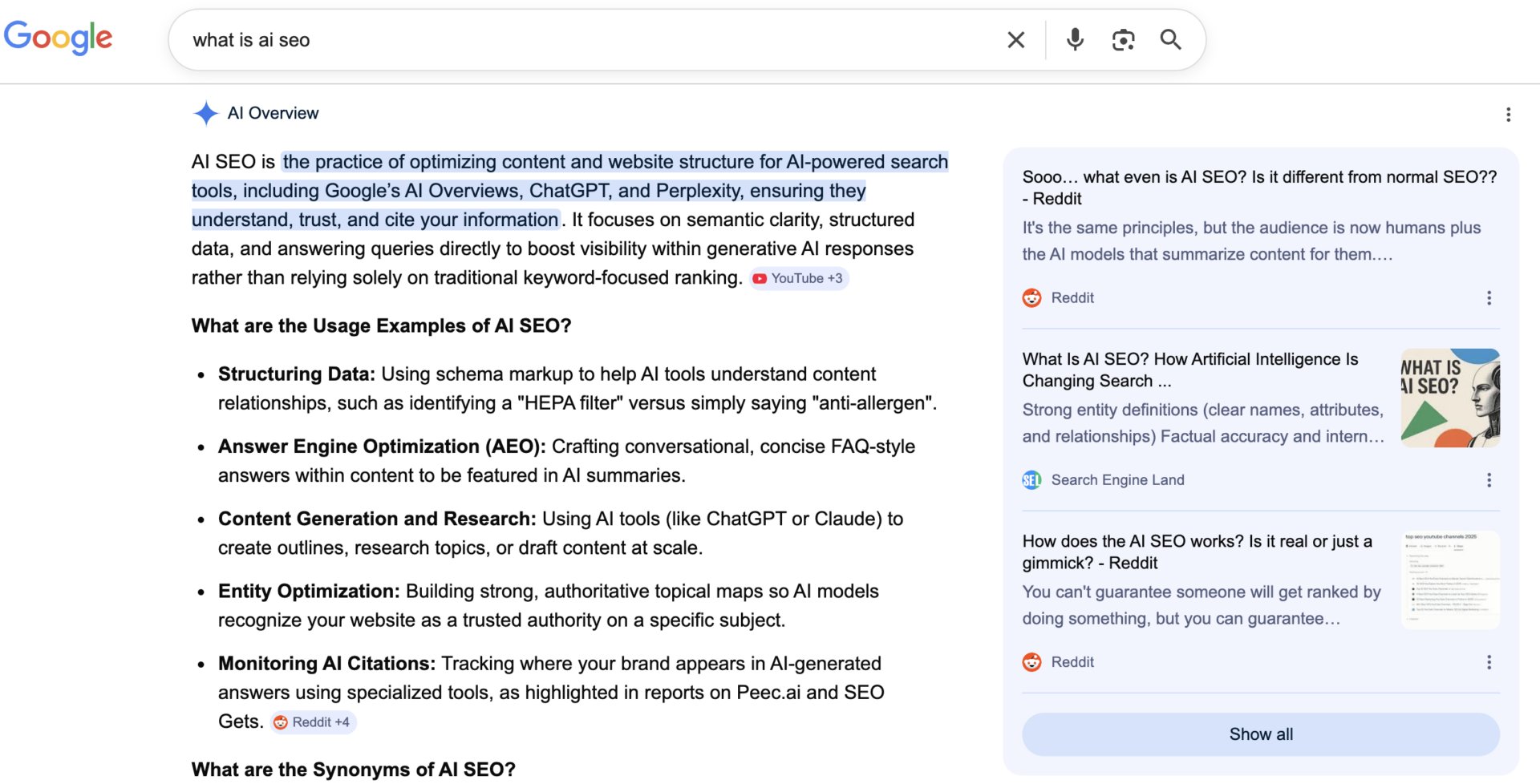Click 'What are the Synonyms of AI SEO?' heading

(354, 770)
